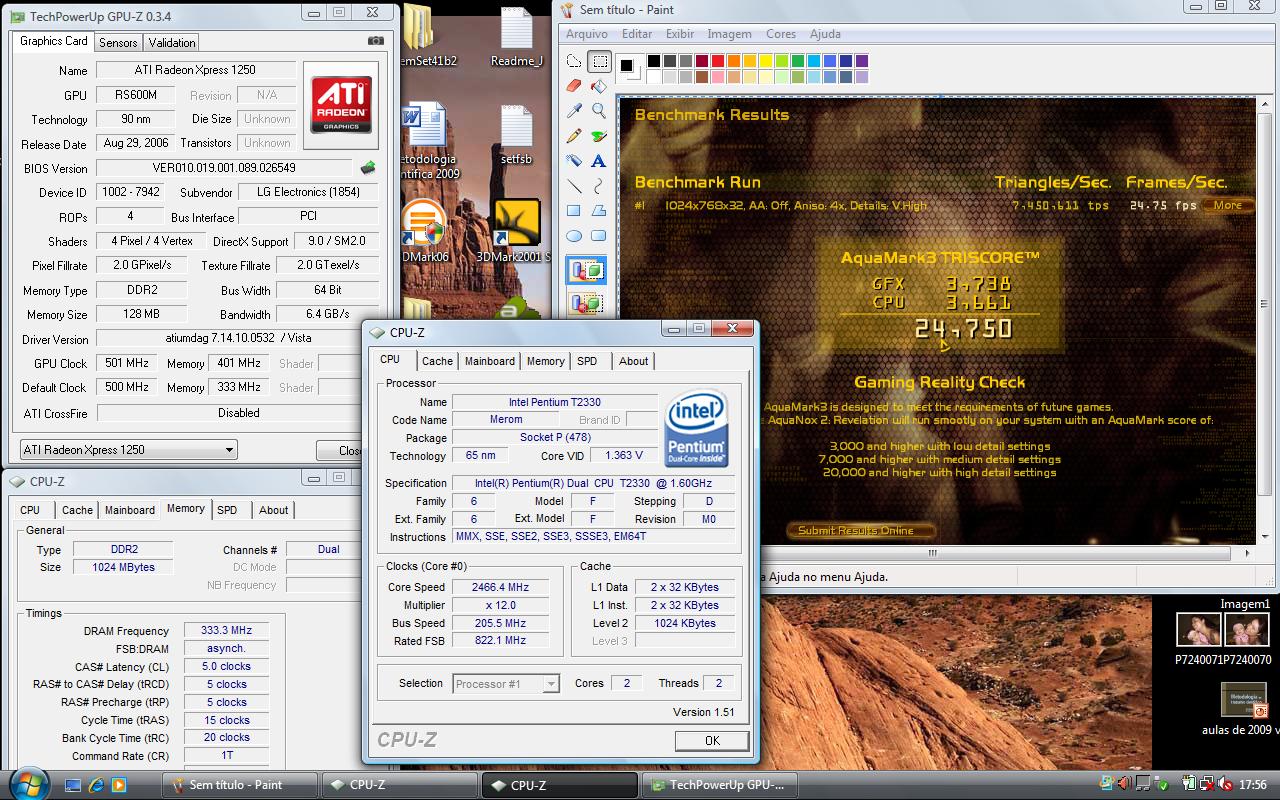Switch to CPU tab in background CPU-Z window
This screenshot has width=1280, height=800.
(x=31, y=510)
